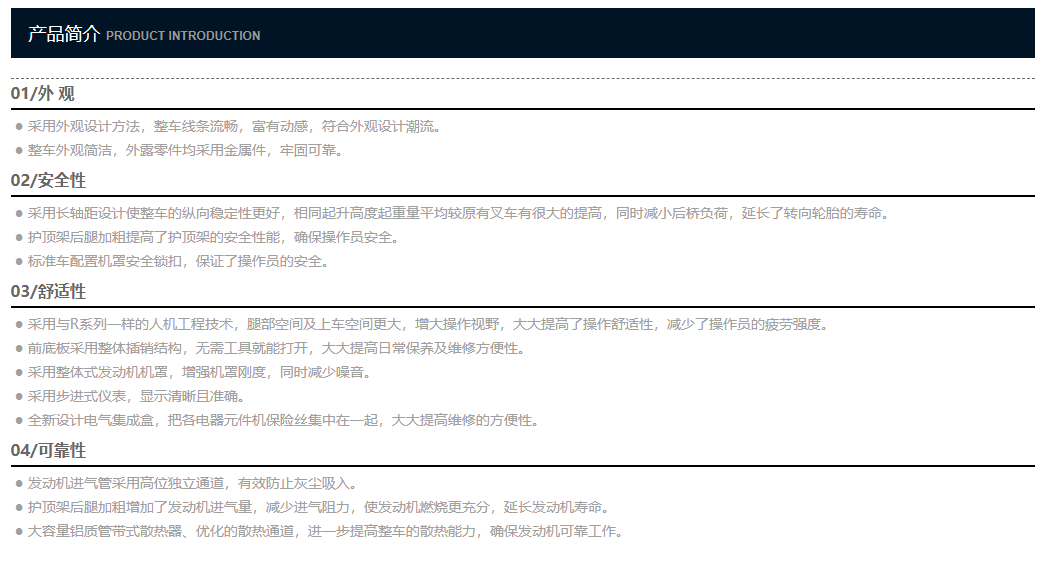Select the 03/舒适性 section heading
Image resolution: width=1058 pixels, height=561 pixels.
click(48, 292)
